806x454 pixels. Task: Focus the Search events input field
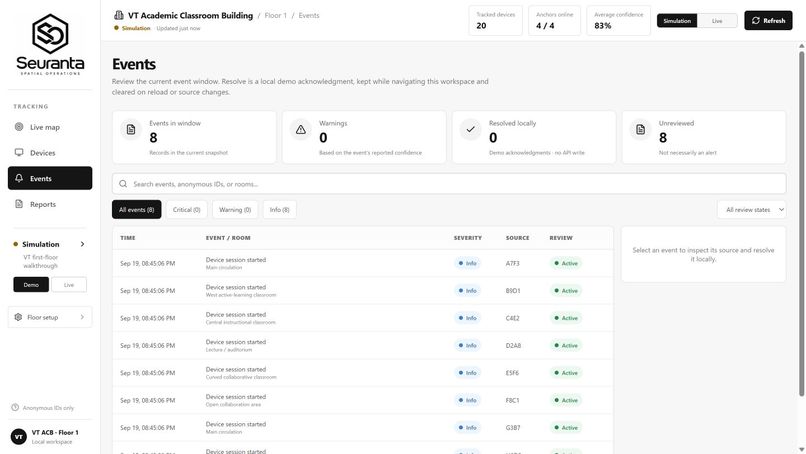coord(449,184)
